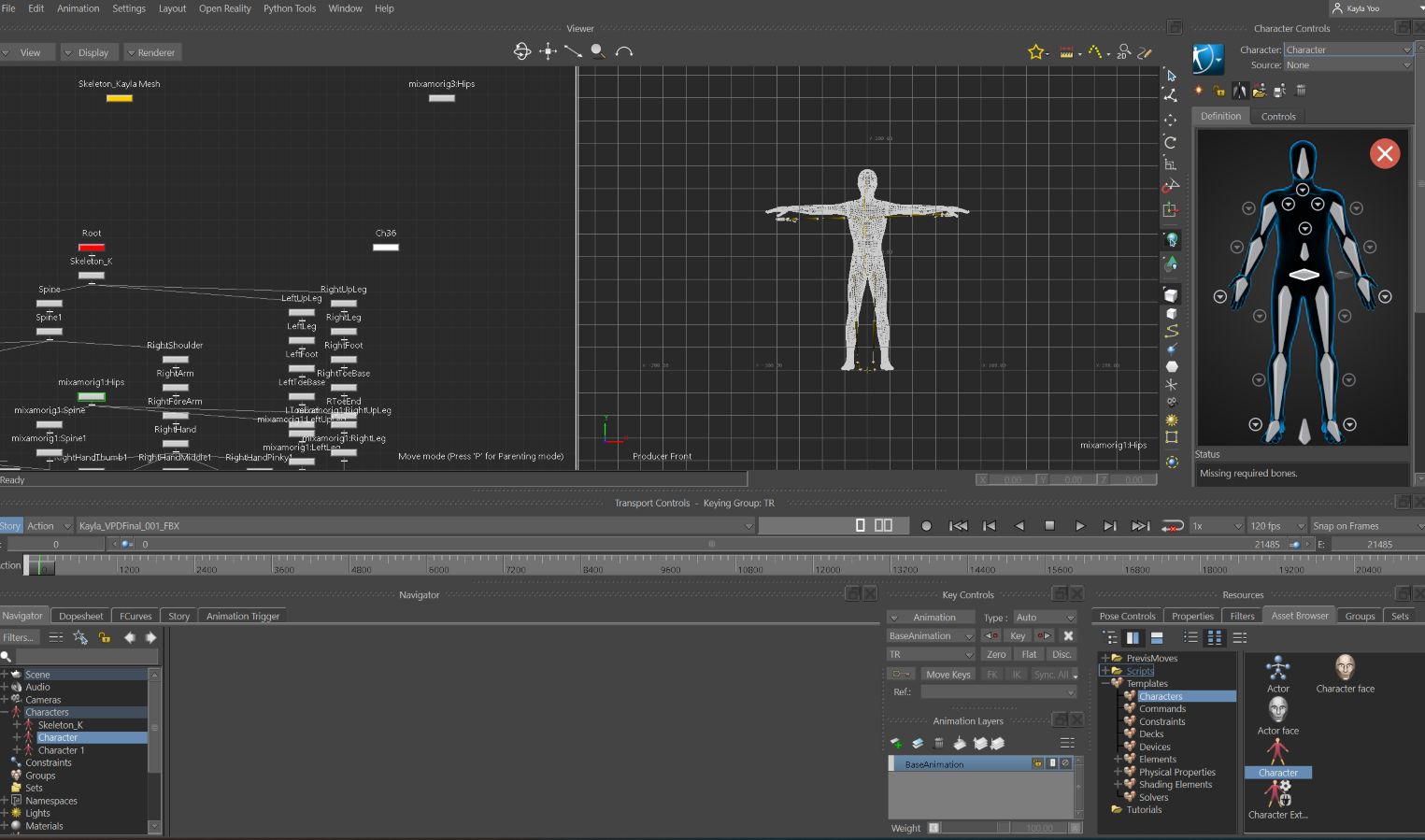Switch to the FCurves tab

(x=135, y=616)
